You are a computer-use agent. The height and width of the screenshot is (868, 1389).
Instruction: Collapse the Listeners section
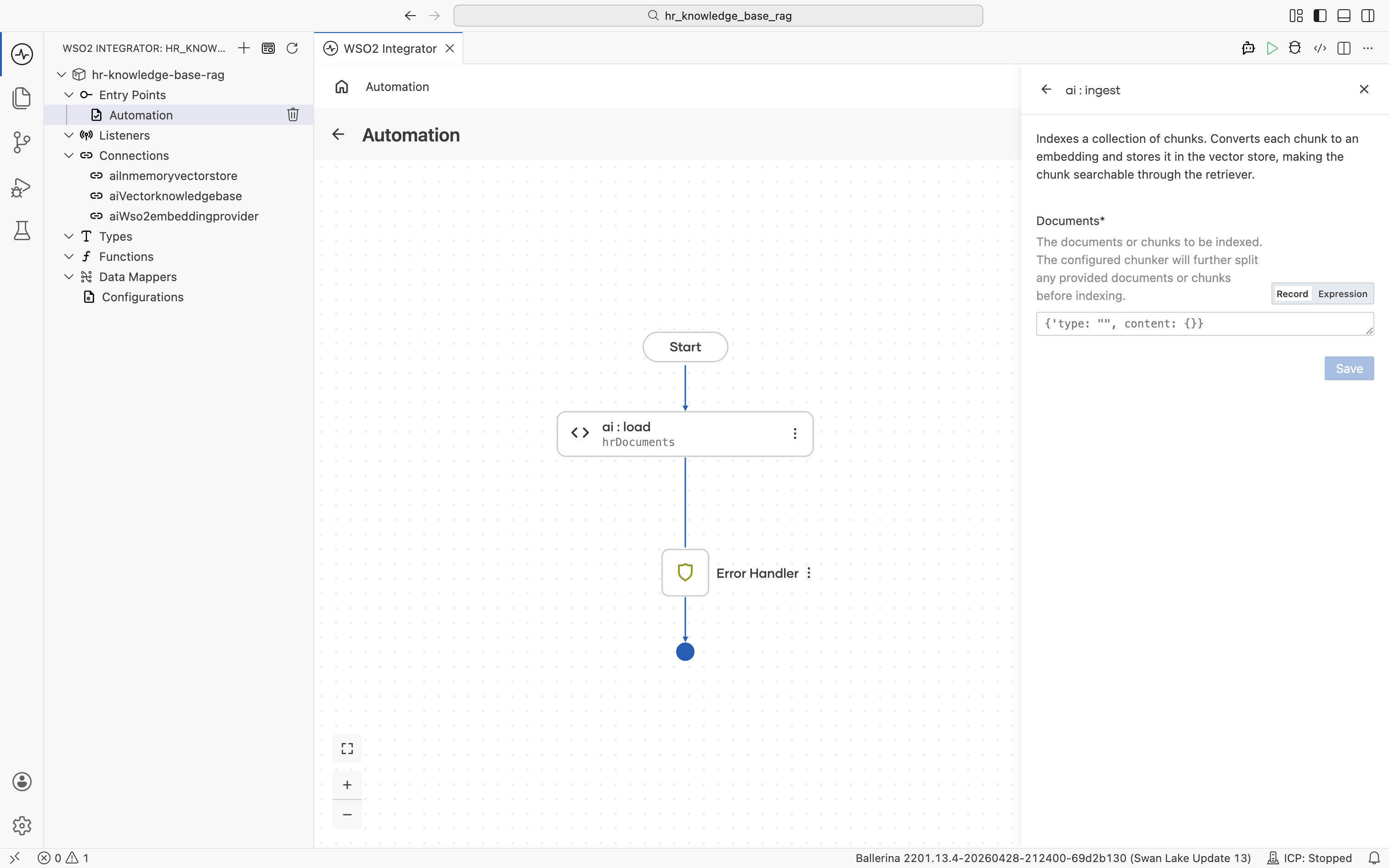click(69, 135)
